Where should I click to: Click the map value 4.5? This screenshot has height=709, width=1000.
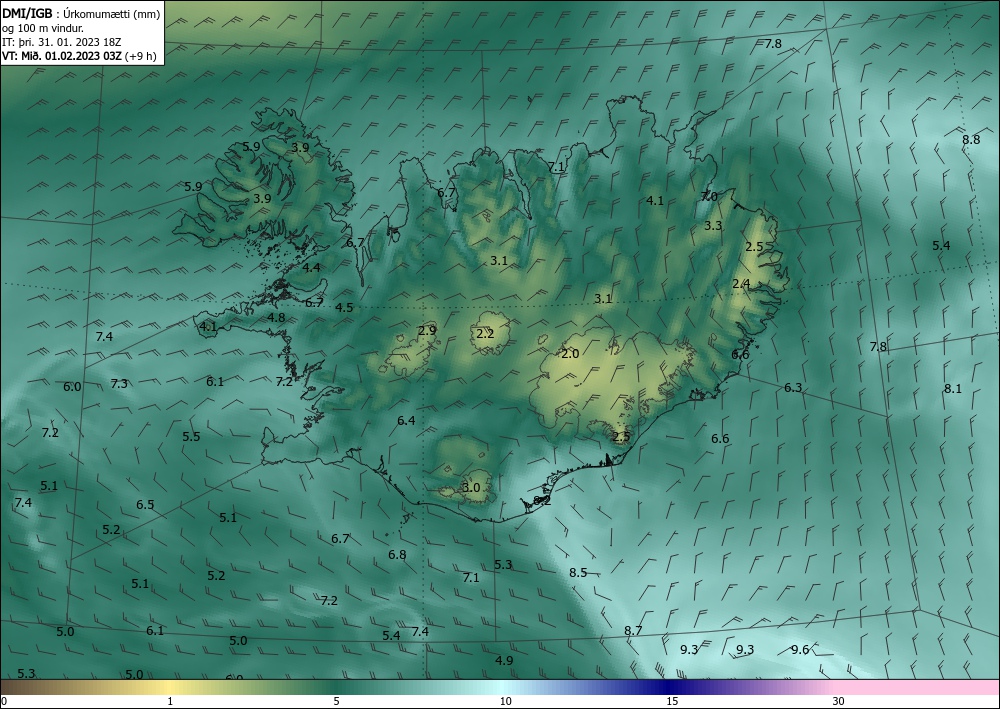tap(344, 308)
